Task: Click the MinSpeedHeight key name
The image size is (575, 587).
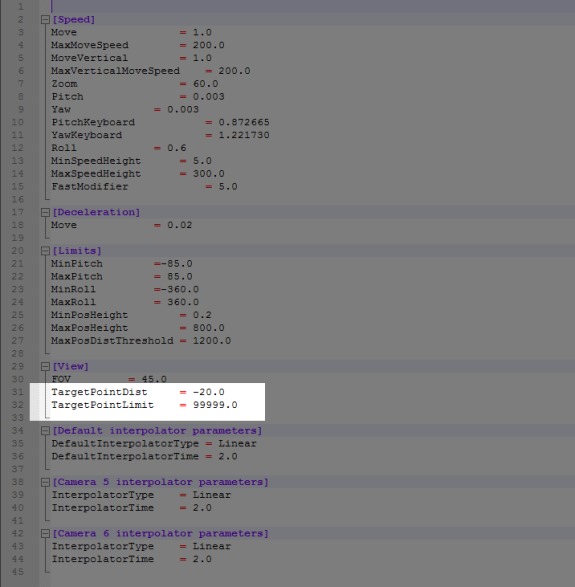Action: point(96,161)
